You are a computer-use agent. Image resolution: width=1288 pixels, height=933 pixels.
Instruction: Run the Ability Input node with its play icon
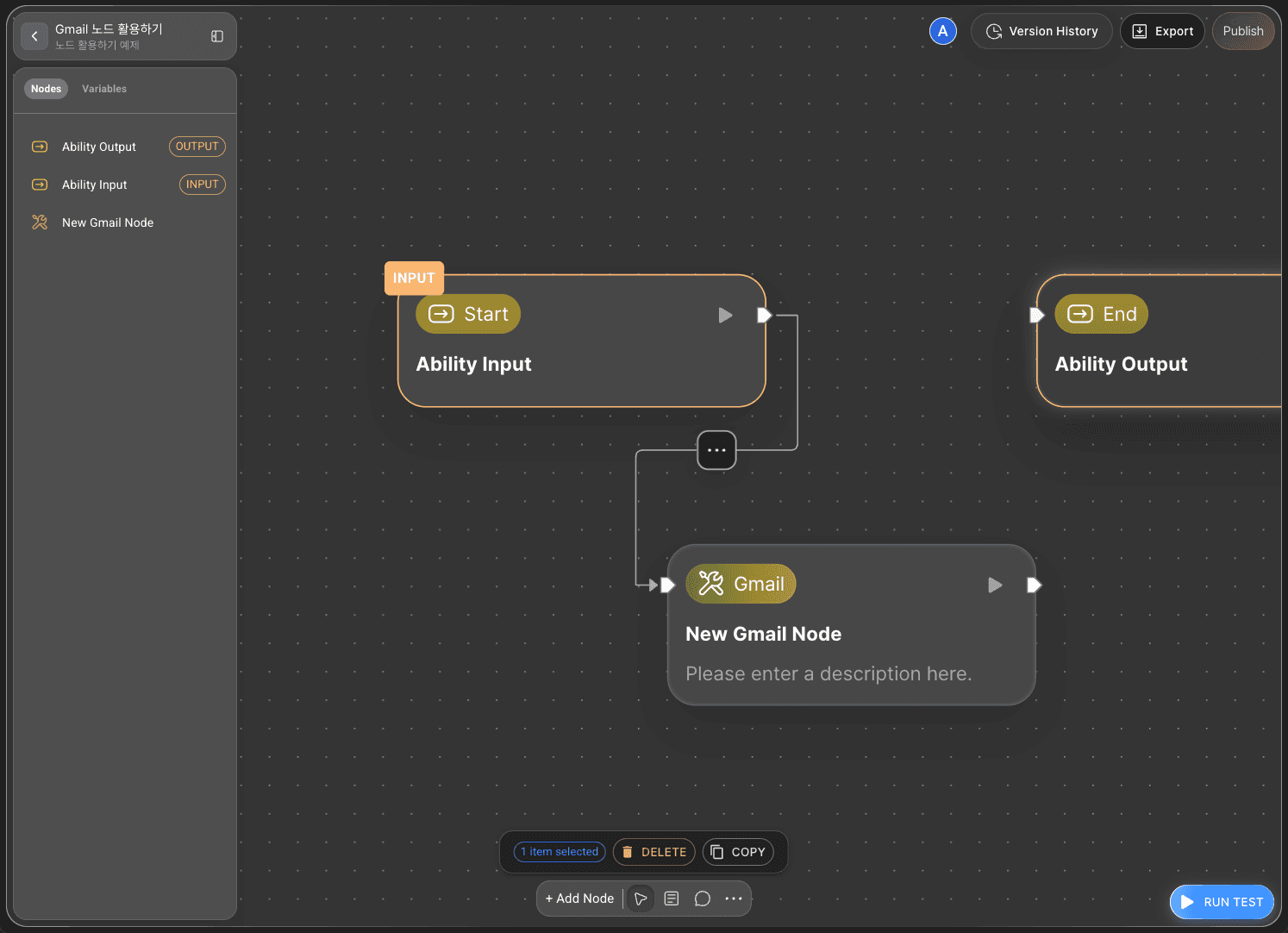coord(726,316)
